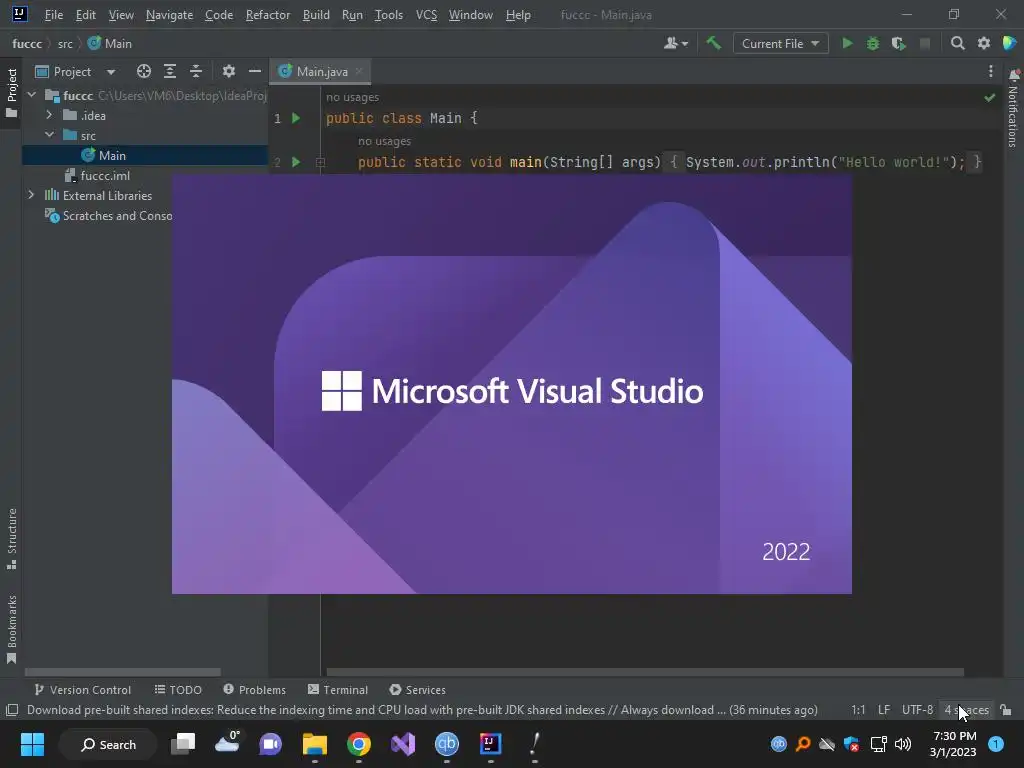Click UTF-8 encoding in status bar
The width and height of the screenshot is (1024, 768).
coord(917,710)
